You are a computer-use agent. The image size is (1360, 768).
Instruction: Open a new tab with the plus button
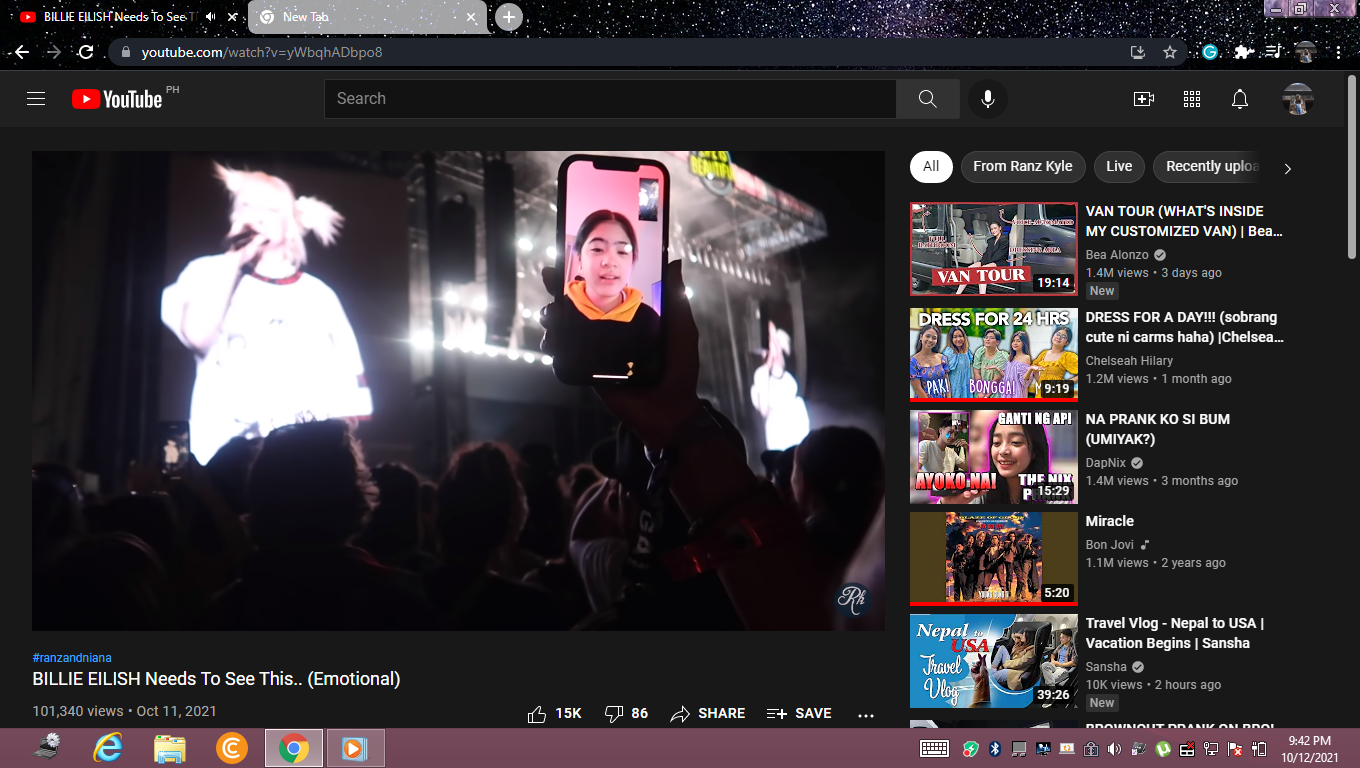509,17
